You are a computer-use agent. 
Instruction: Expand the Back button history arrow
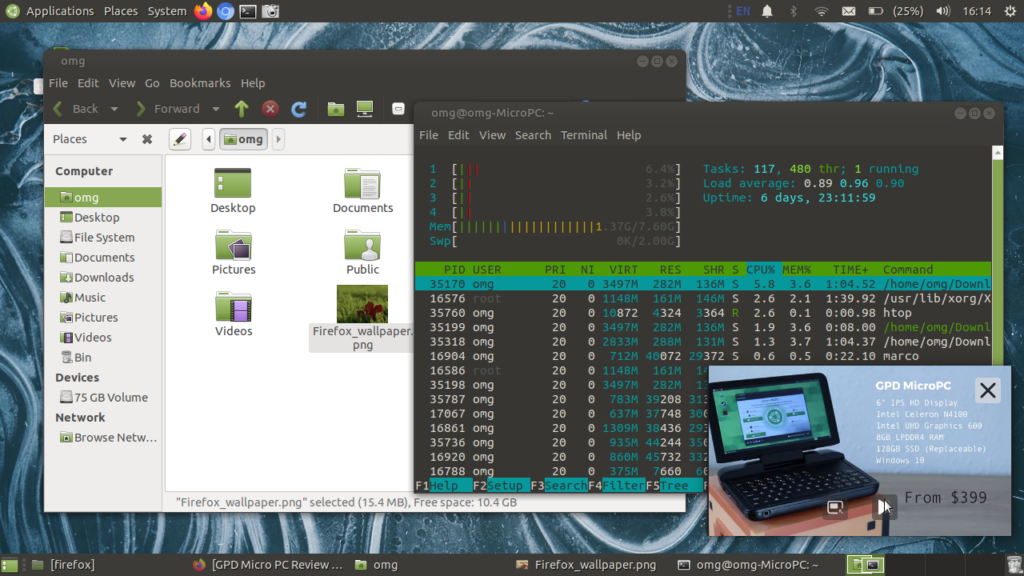[x=113, y=108]
